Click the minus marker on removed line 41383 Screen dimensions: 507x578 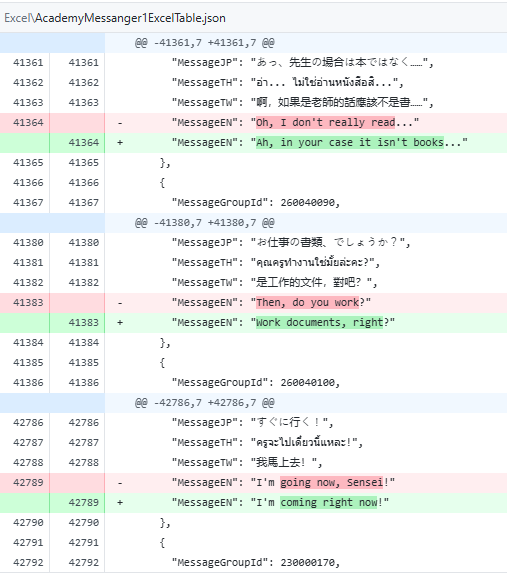pos(120,303)
